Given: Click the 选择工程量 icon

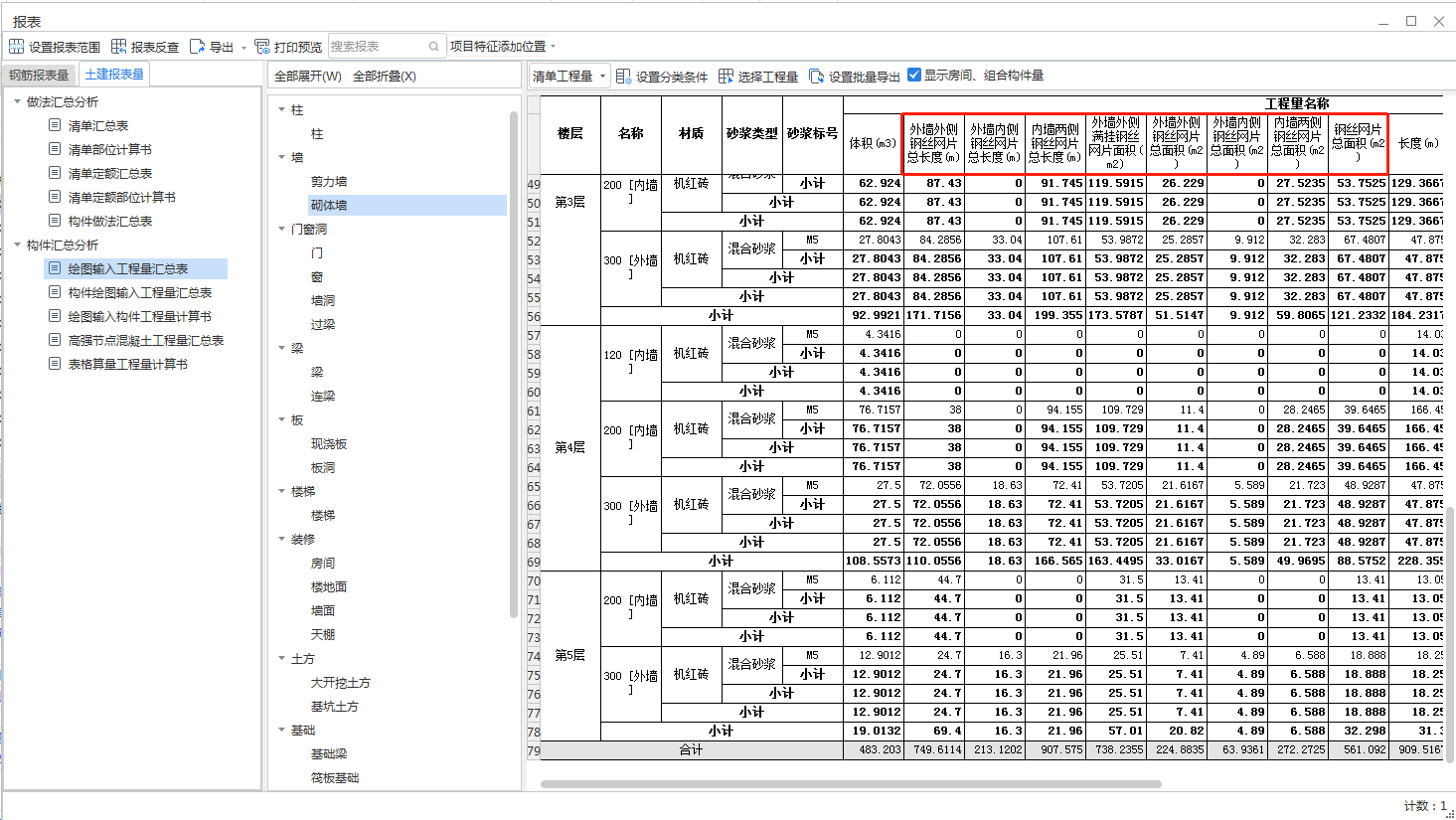Looking at the screenshot, I should pyautogui.click(x=726, y=77).
